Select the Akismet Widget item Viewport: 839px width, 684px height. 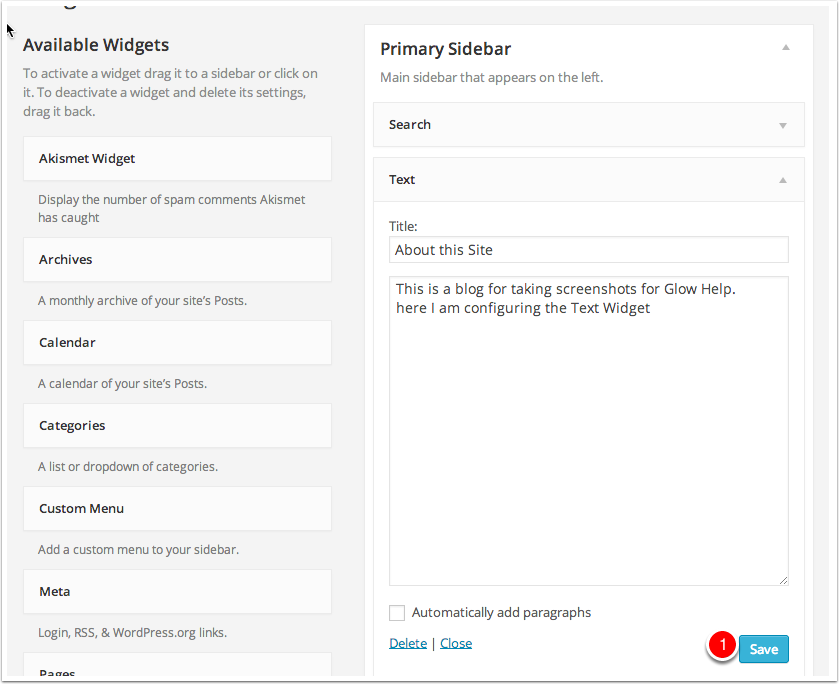pos(177,159)
